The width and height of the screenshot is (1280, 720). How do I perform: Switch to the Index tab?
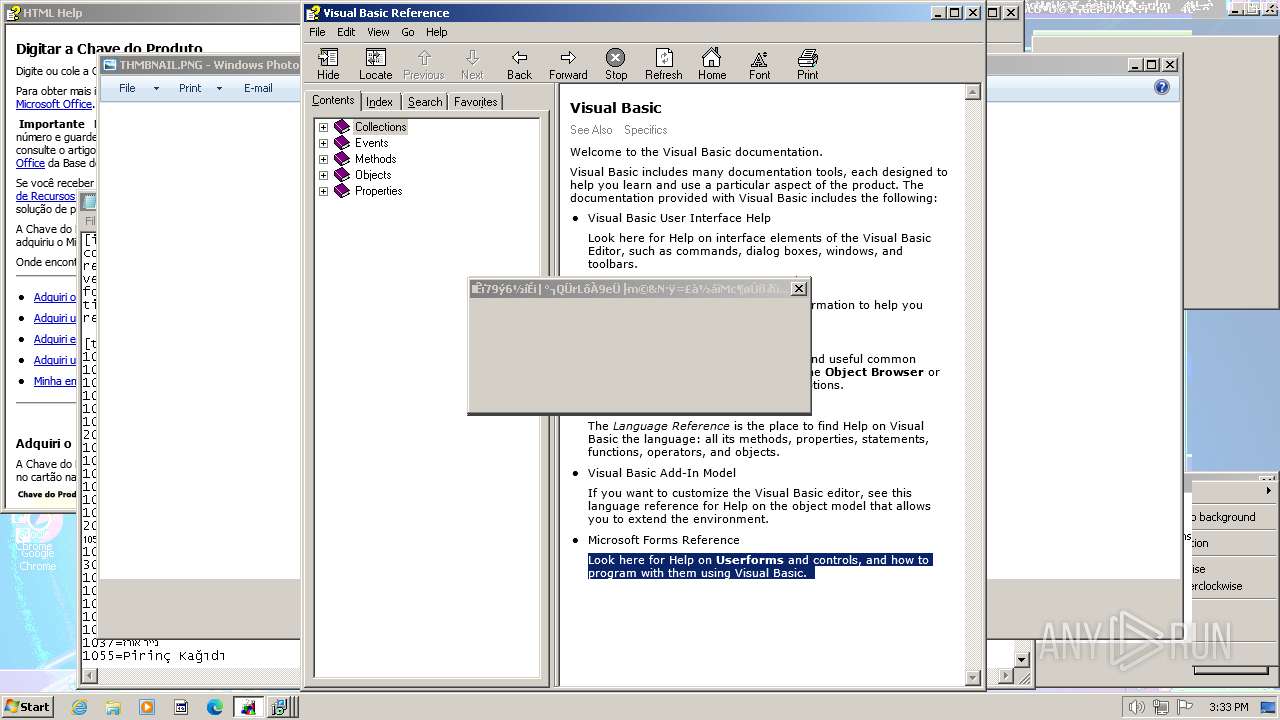[x=379, y=102]
